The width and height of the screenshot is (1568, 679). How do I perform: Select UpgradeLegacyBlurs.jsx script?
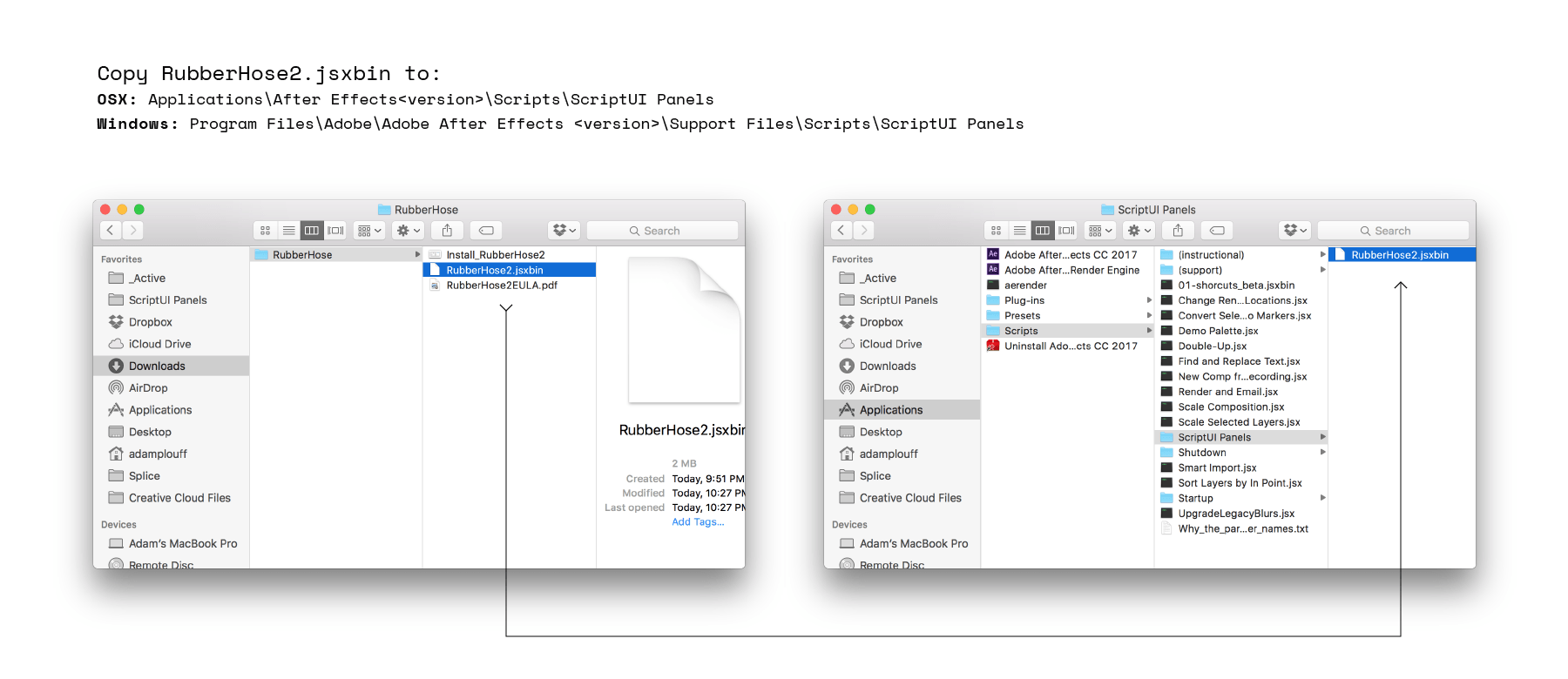(1241, 514)
